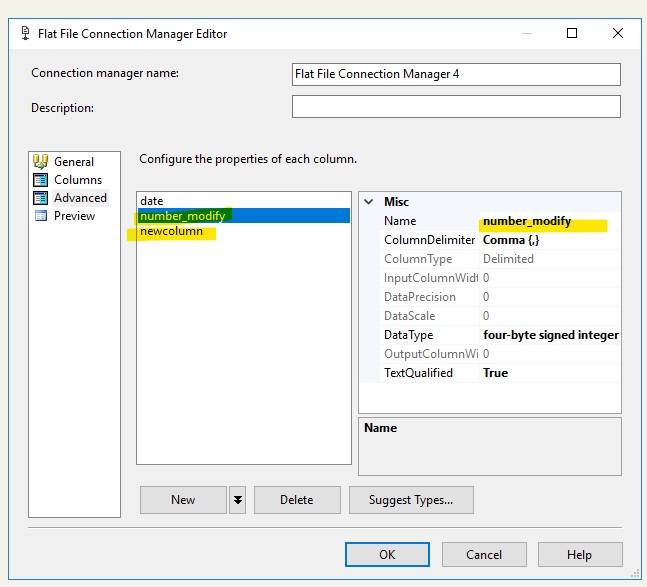The width and height of the screenshot is (647, 587).
Task: Select the ColumnType Delimited value
Action: point(550,259)
